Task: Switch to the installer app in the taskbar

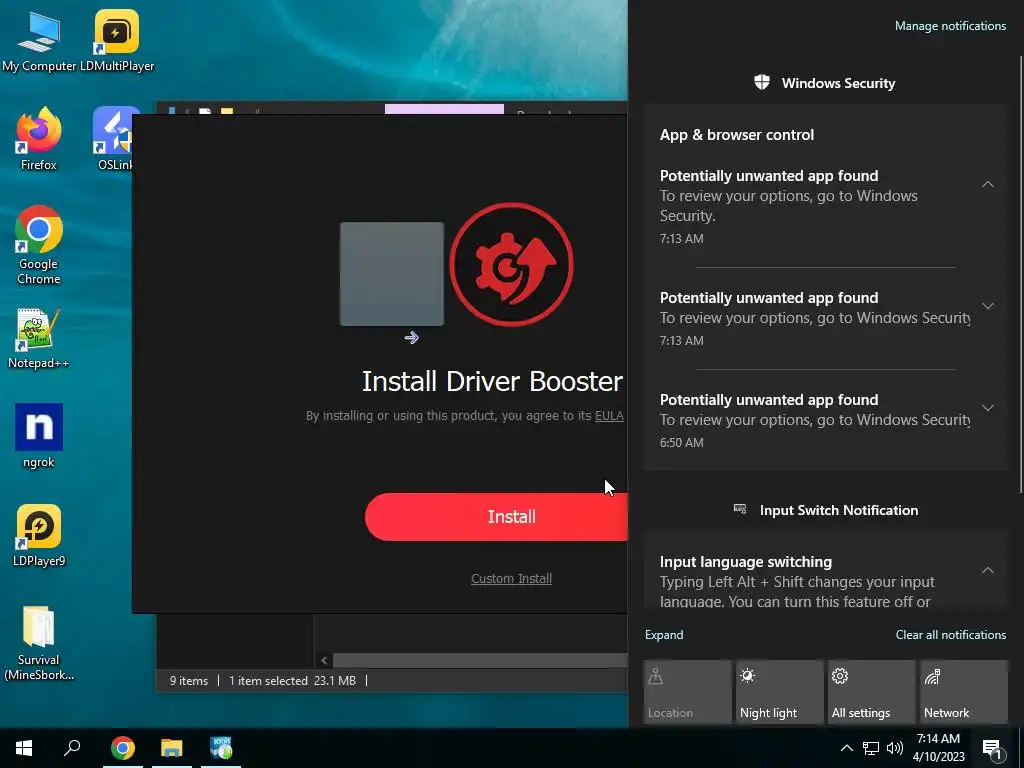Action: 221,748
